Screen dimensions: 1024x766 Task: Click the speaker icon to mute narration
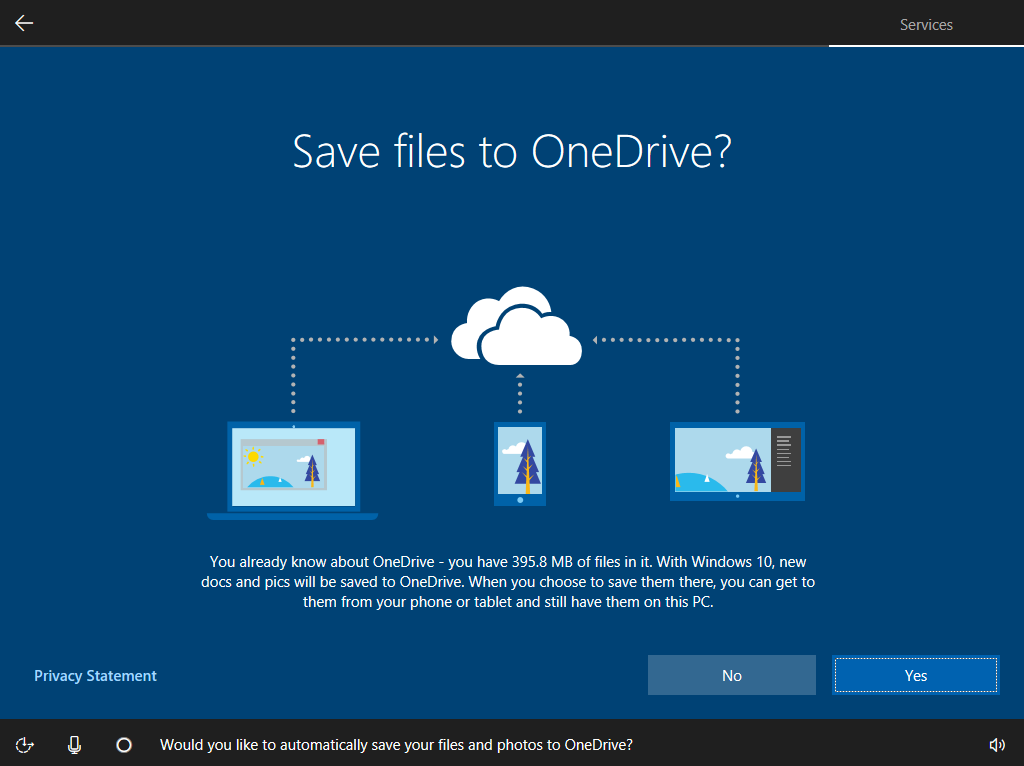(x=997, y=745)
